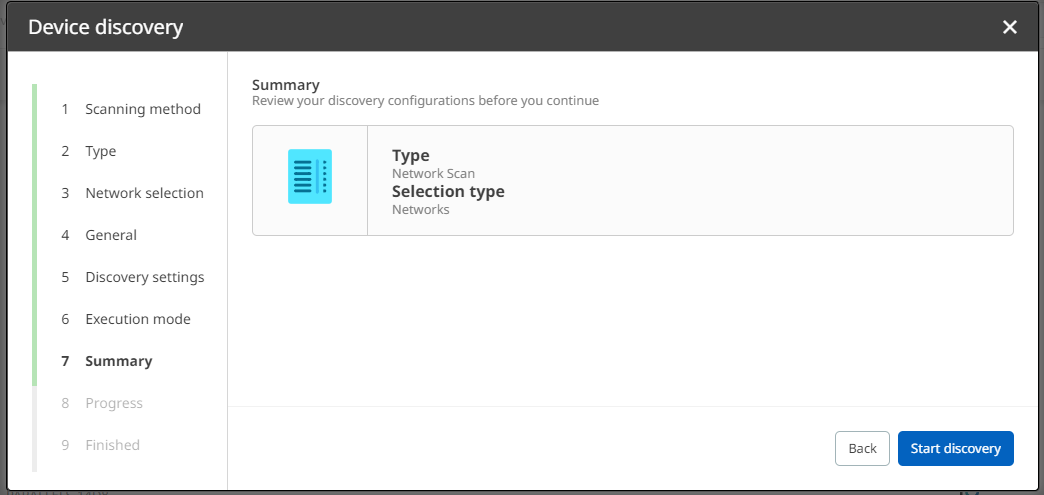Viewport: 1044px width, 495px height.
Task: Click the Selection type label
Action: click(448, 191)
